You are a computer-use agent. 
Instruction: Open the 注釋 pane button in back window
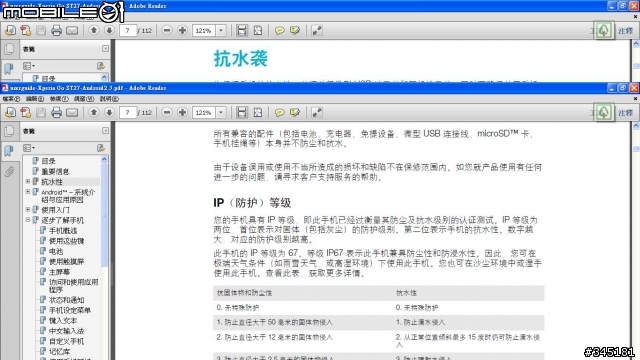coord(625,31)
